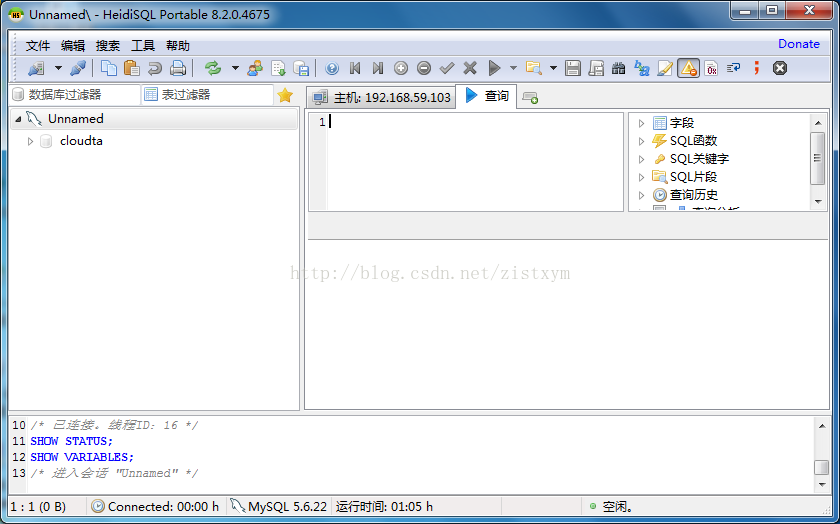Click the helper panel scroll down arrow
This screenshot has height=524, width=840.
818,202
